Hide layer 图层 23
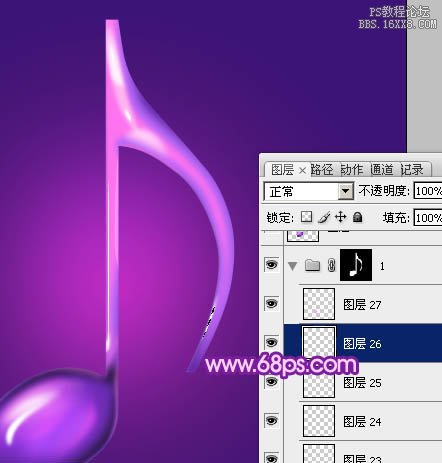This screenshot has height=463, width=442. pos(272,458)
